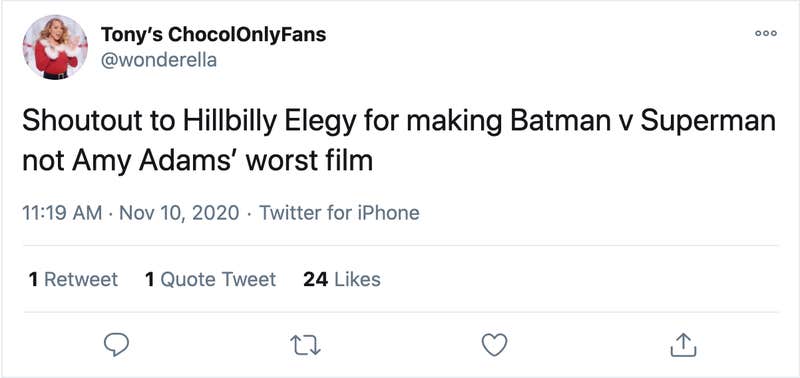Retweet using the retweet arrows icon
Screen dimensions: 800x378
[x=305, y=345]
